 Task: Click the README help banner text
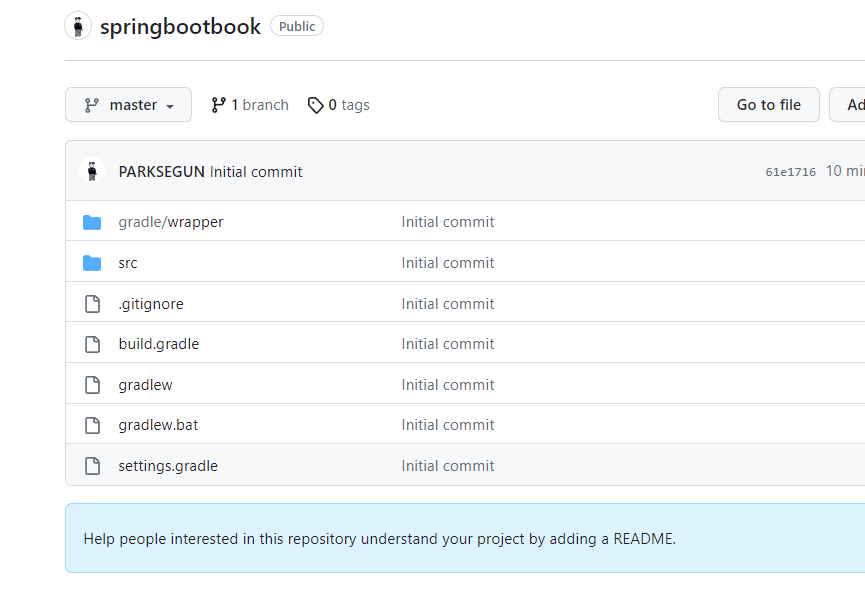click(x=380, y=539)
